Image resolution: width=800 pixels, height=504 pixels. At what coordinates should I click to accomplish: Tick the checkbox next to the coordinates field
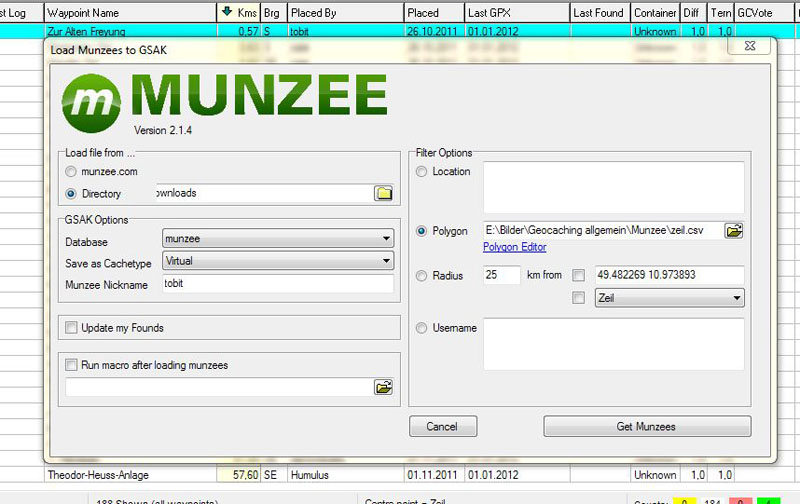(579, 275)
